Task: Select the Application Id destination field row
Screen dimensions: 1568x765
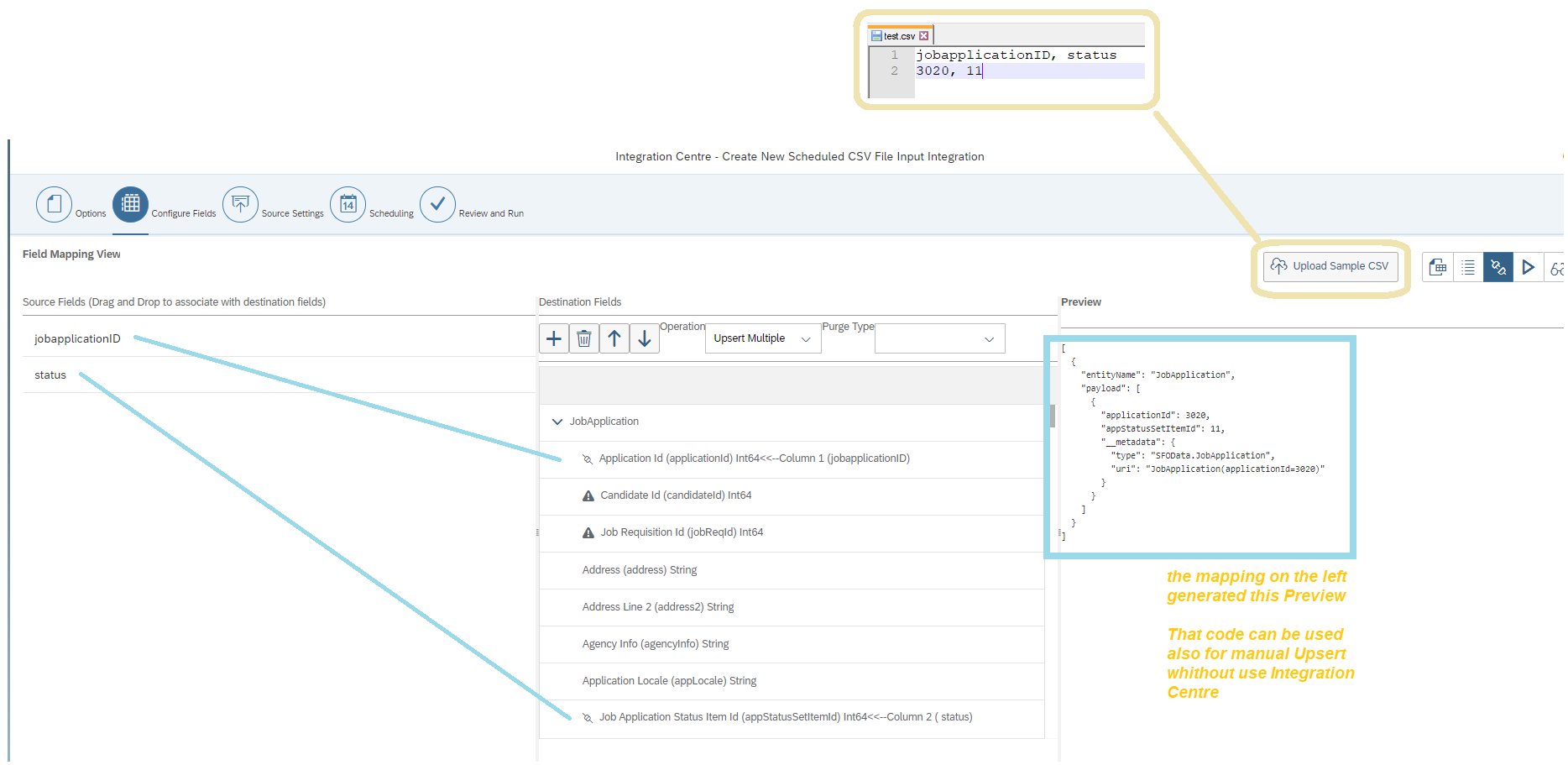Action: pyautogui.click(x=792, y=458)
